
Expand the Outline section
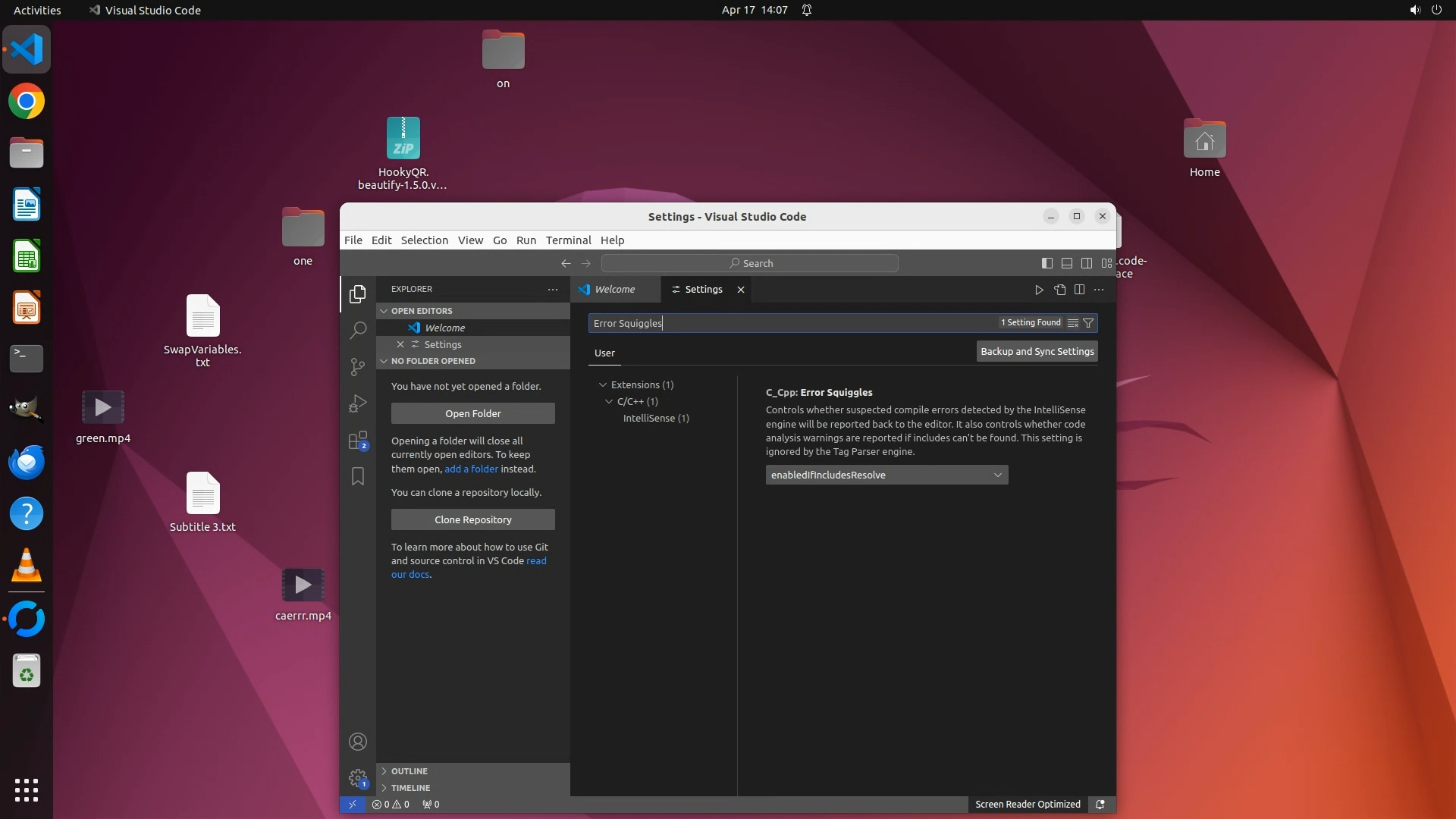(409, 771)
